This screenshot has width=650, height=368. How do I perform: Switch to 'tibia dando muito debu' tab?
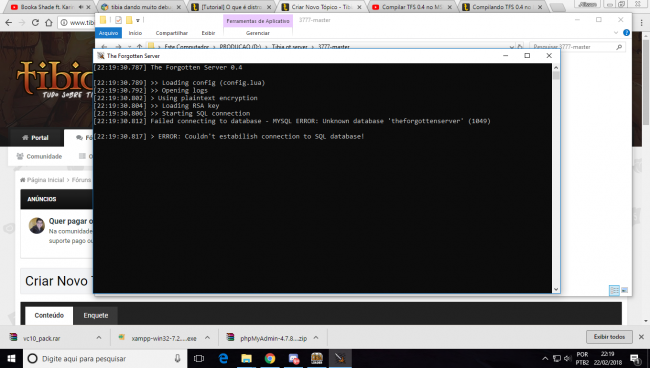tap(141, 7)
